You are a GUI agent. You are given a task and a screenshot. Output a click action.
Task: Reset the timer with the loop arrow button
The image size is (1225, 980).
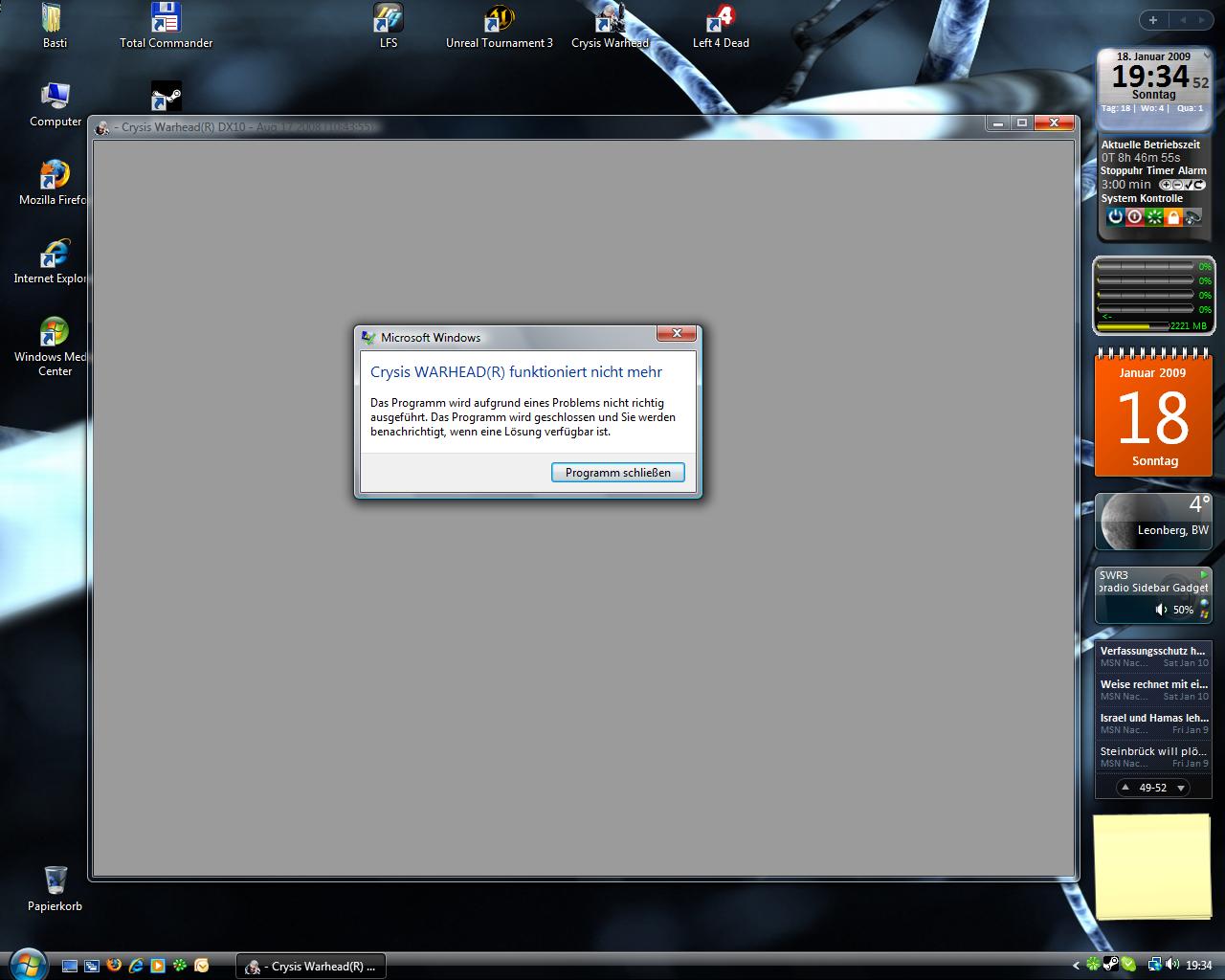click(1199, 185)
